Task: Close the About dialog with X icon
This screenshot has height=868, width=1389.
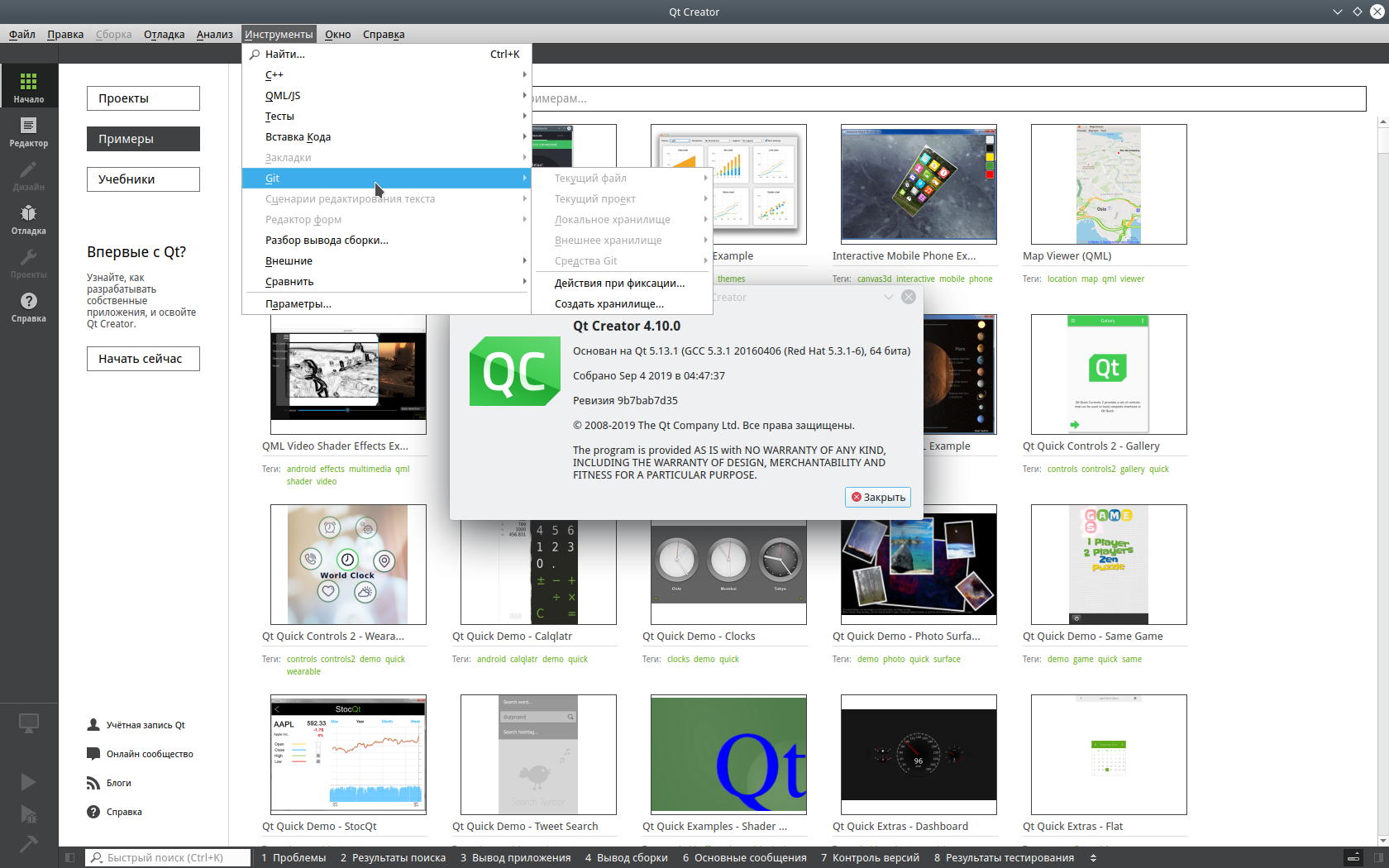Action: pos(909,297)
